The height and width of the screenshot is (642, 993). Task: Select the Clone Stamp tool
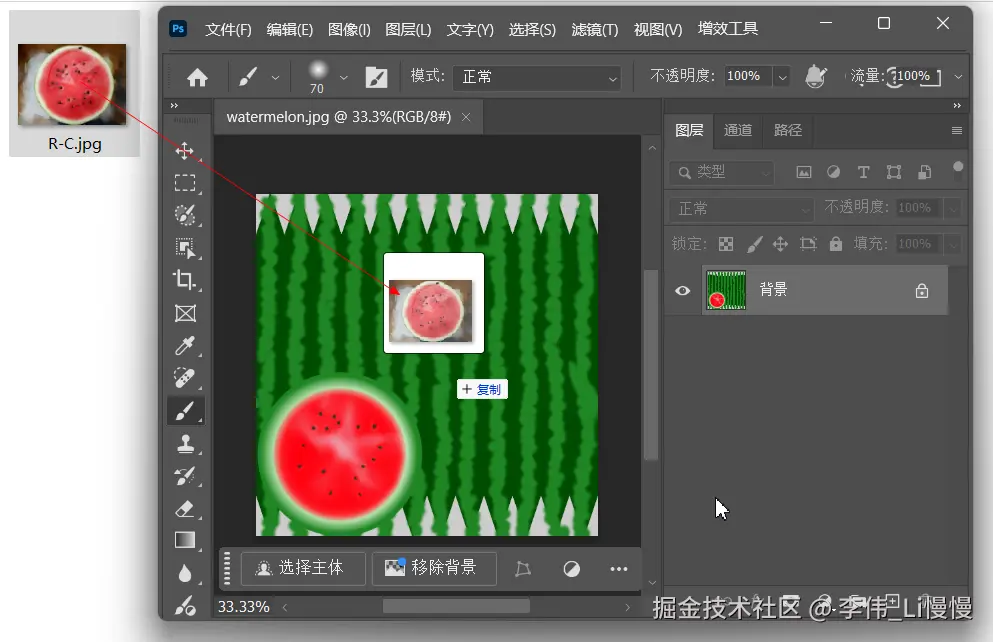(185, 443)
